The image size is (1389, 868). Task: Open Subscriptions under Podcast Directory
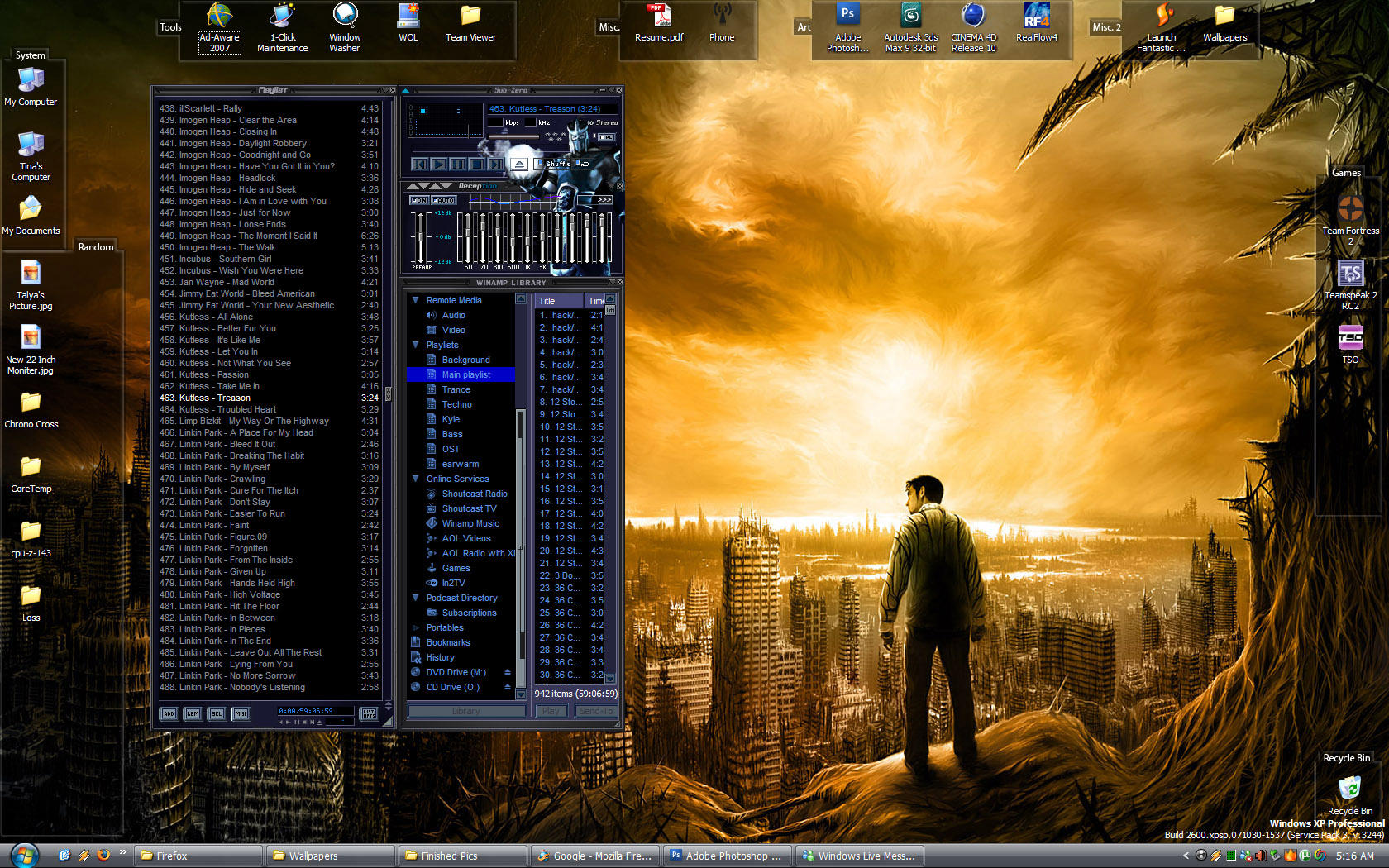coord(469,613)
